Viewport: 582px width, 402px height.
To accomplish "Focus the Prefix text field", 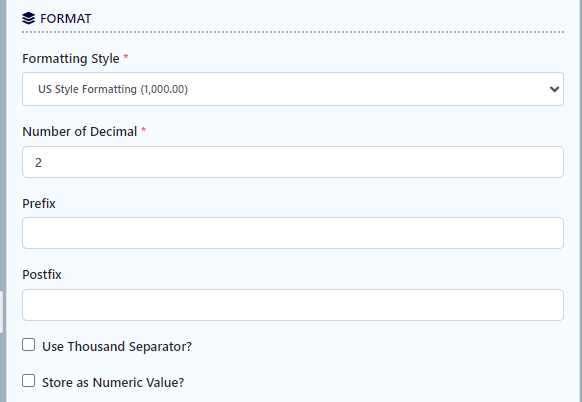I will pos(293,233).
